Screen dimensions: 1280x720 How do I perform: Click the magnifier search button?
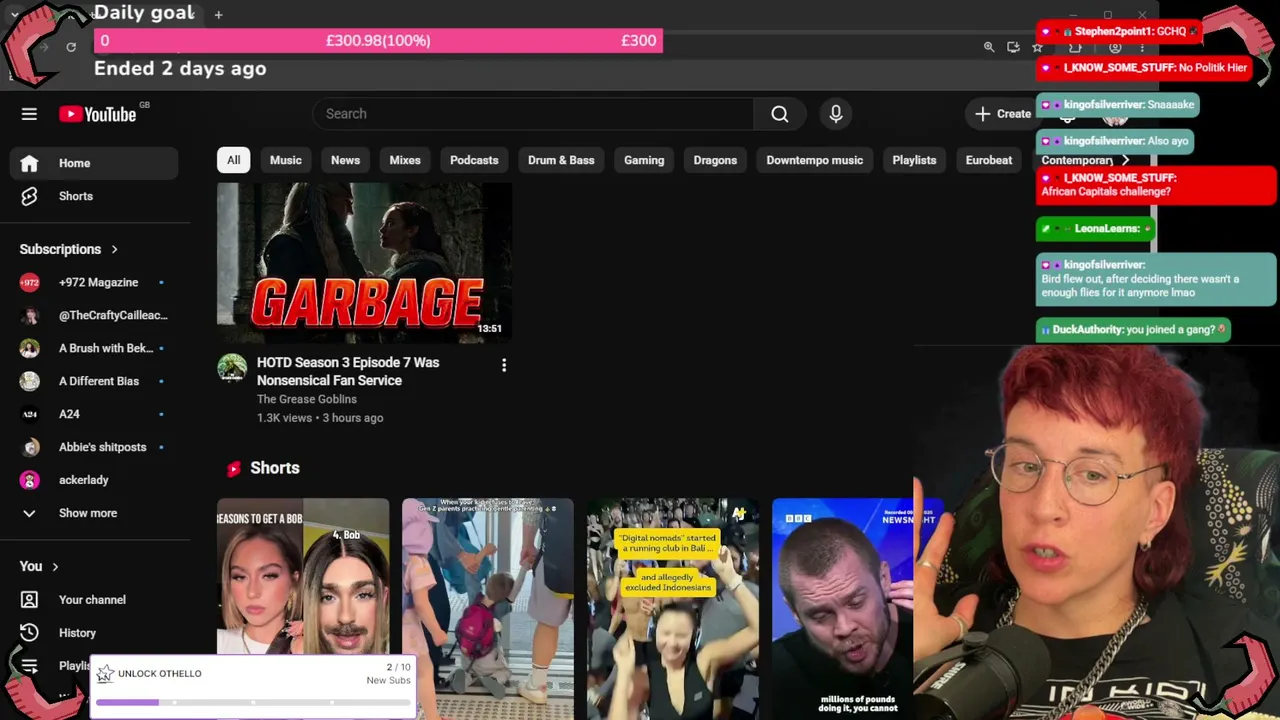(780, 114)
